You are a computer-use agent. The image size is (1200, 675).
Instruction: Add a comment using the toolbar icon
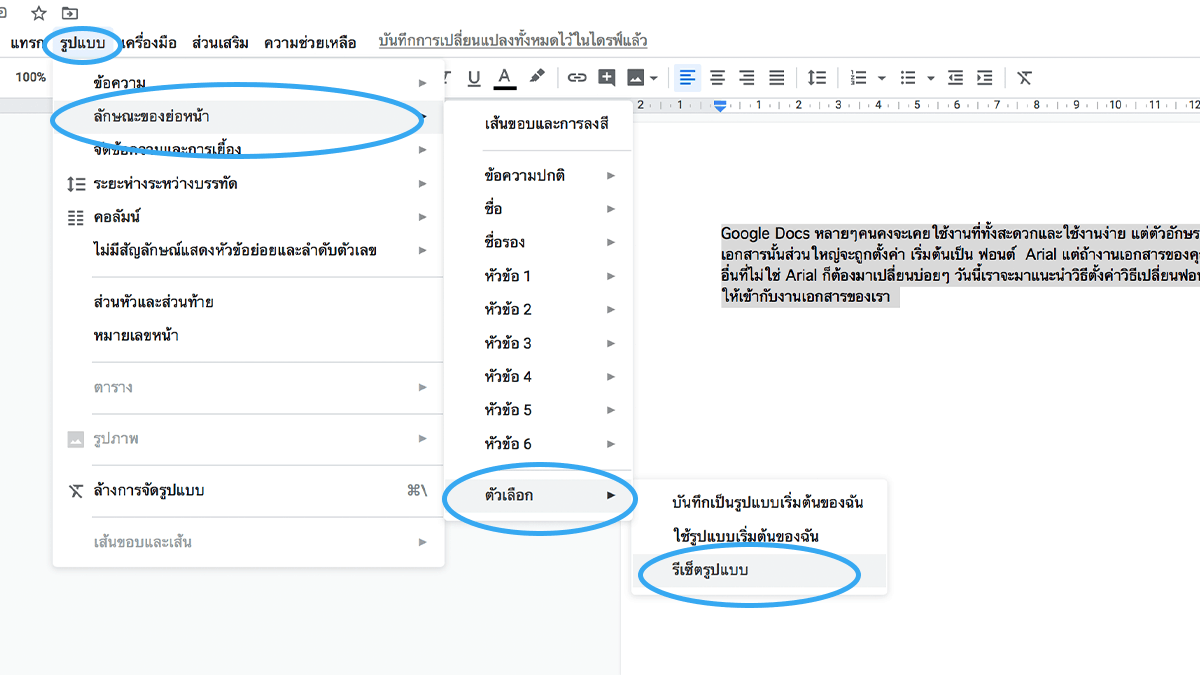[606, 77]
